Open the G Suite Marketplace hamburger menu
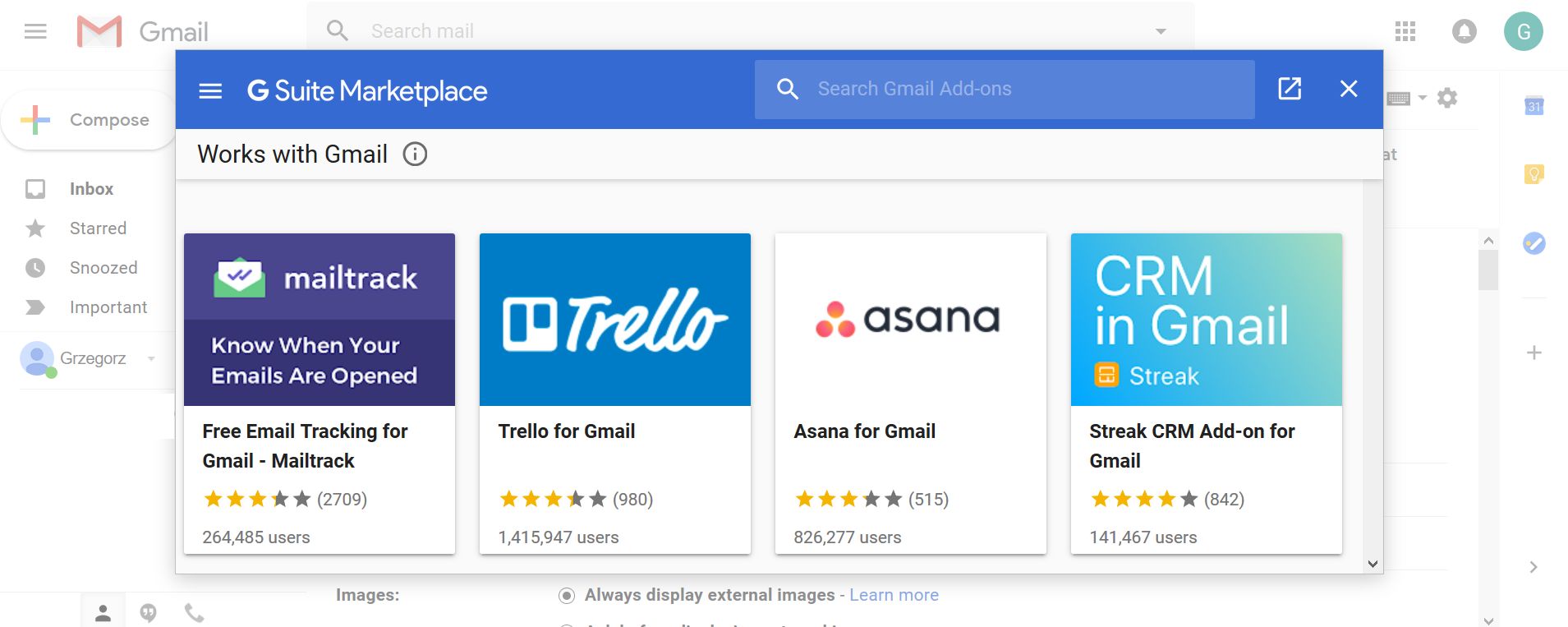1568x627 pixels. pyautogui.click(x=210, y=90)
